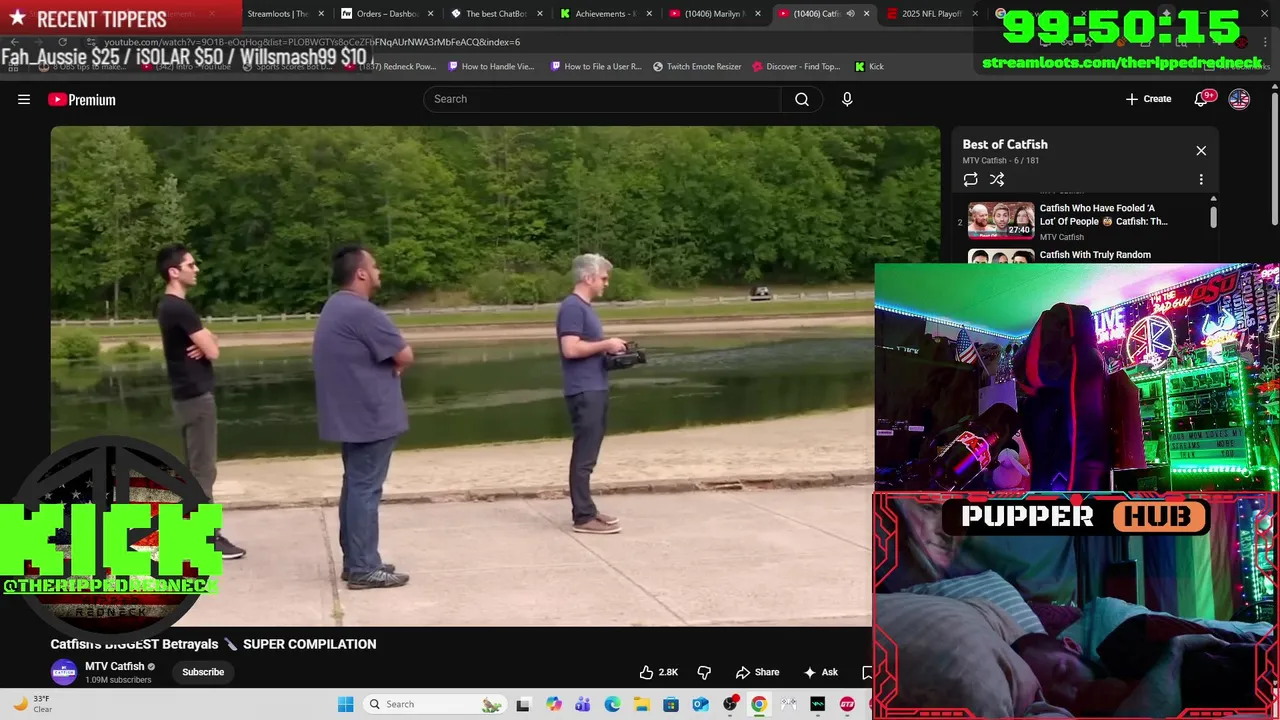The width and height of the screenshot is (1280, 720).
Task: Share the Catfish video
Action: pyautogui.click(x=757, y=672)
